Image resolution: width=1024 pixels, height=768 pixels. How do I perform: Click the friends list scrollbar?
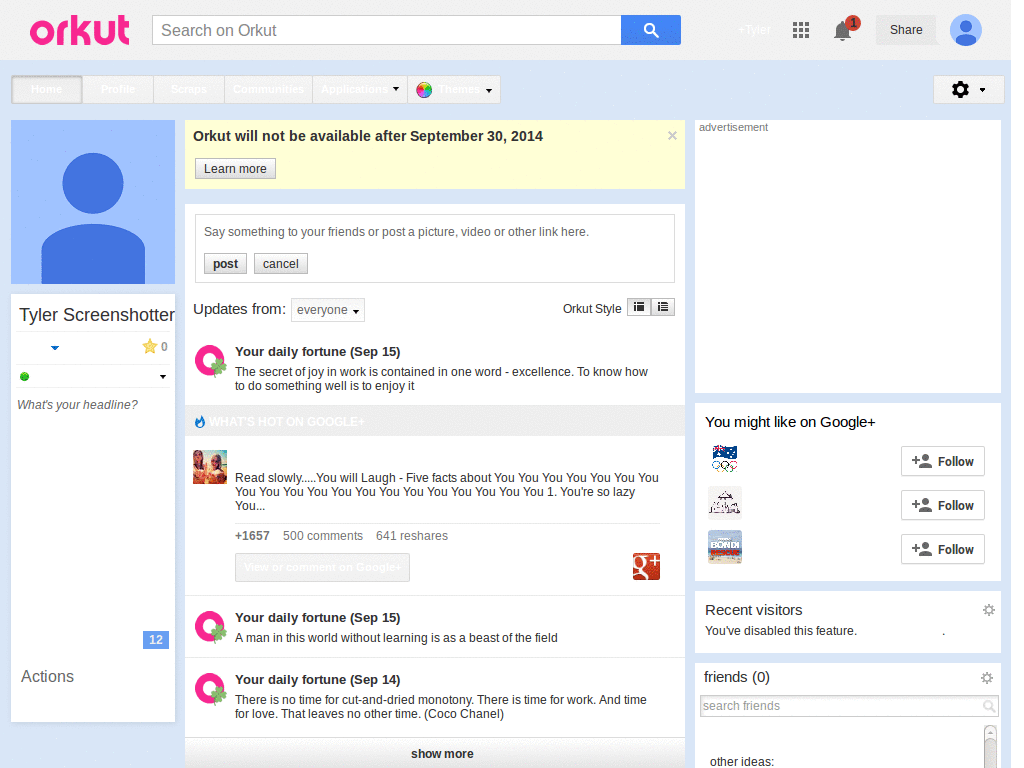coord(991,746)
